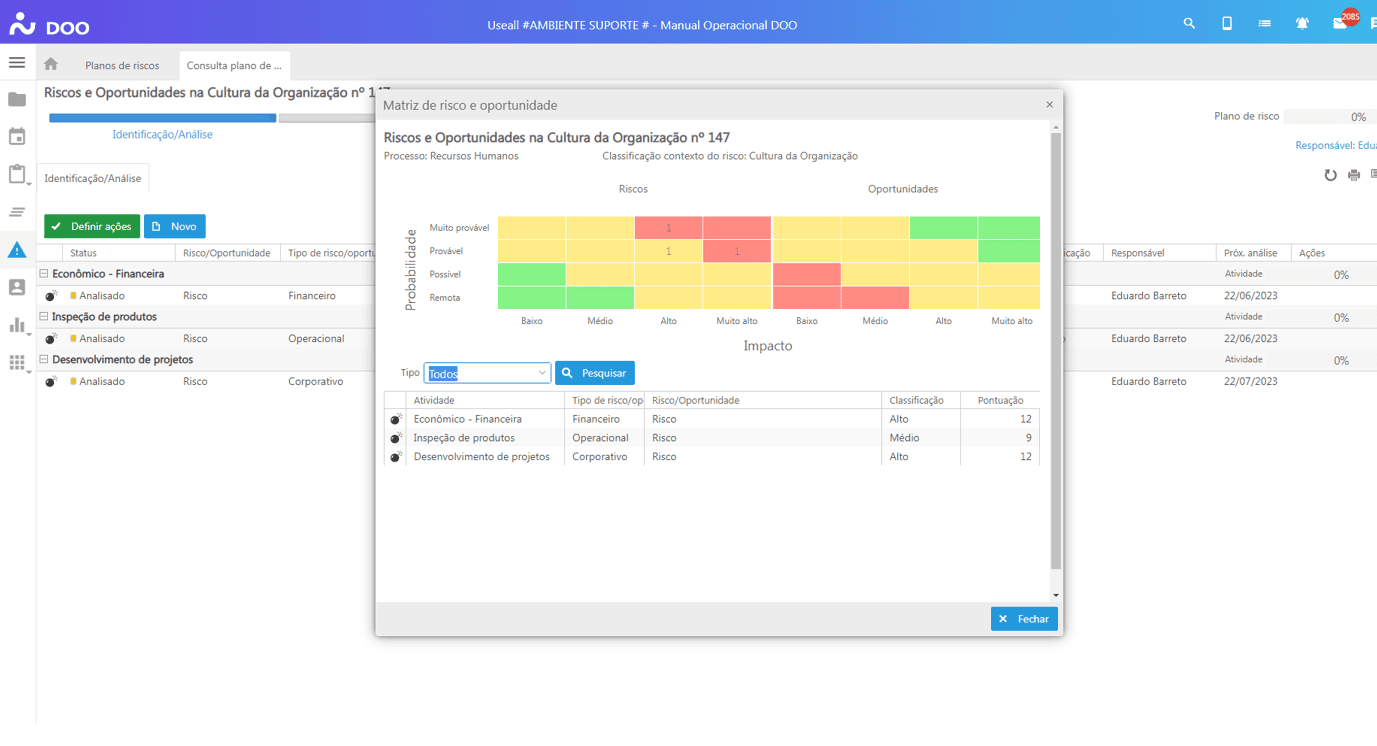Open the hamburger menu in sidebar
The image size is (1377, 746).
[x=17, y=63]
